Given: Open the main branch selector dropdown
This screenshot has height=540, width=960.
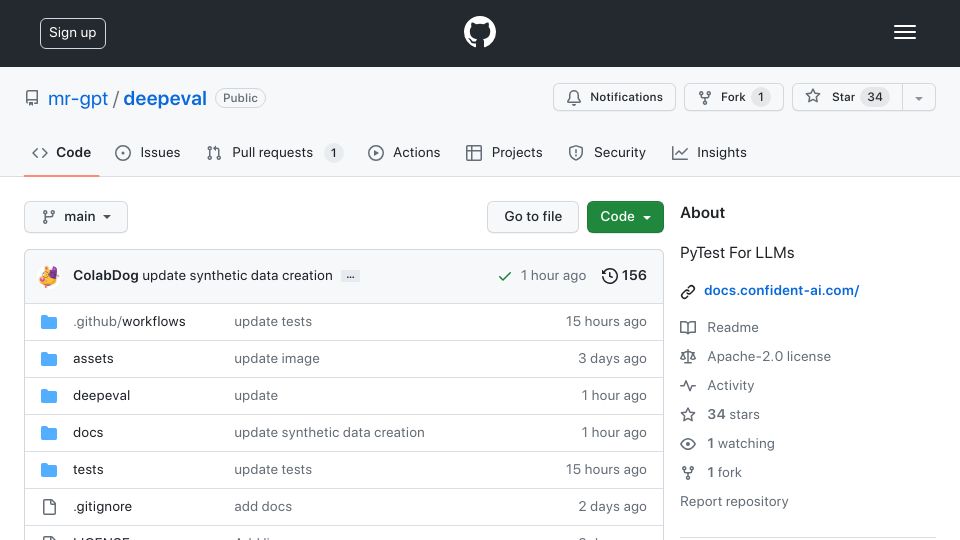Looking at the screenshot, I should click(76, 217).
